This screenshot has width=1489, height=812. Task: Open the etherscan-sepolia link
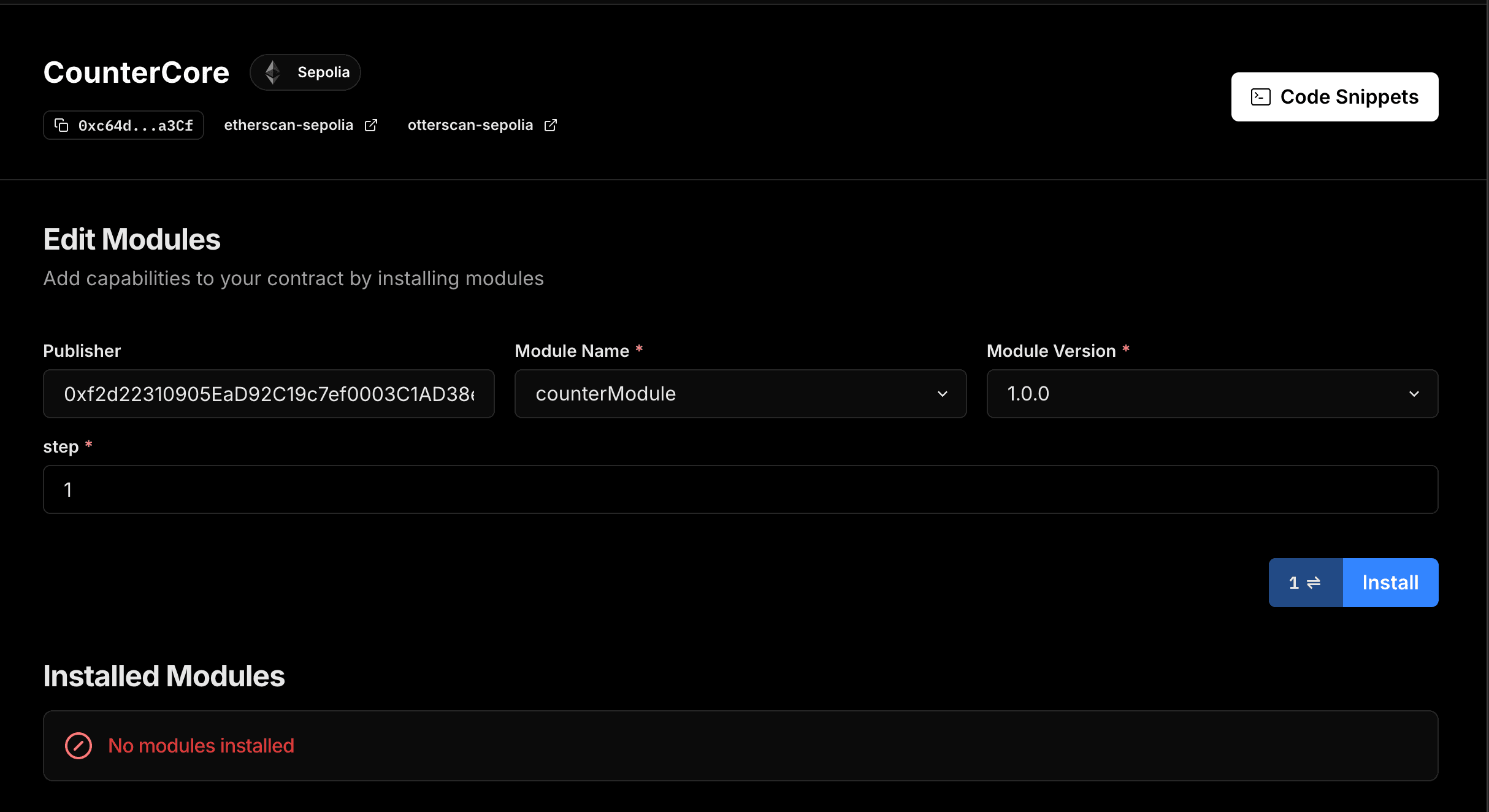click(289, 125)
